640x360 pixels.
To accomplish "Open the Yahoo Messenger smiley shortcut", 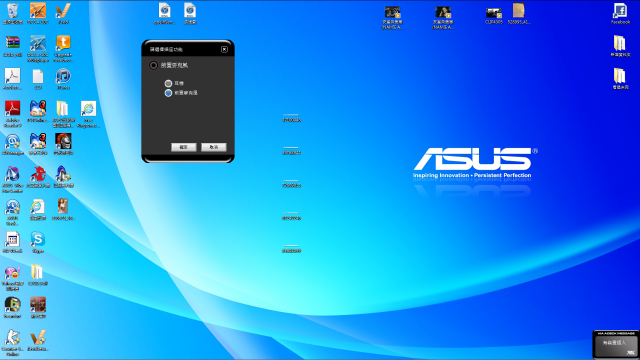I will (x=13, y=272).
